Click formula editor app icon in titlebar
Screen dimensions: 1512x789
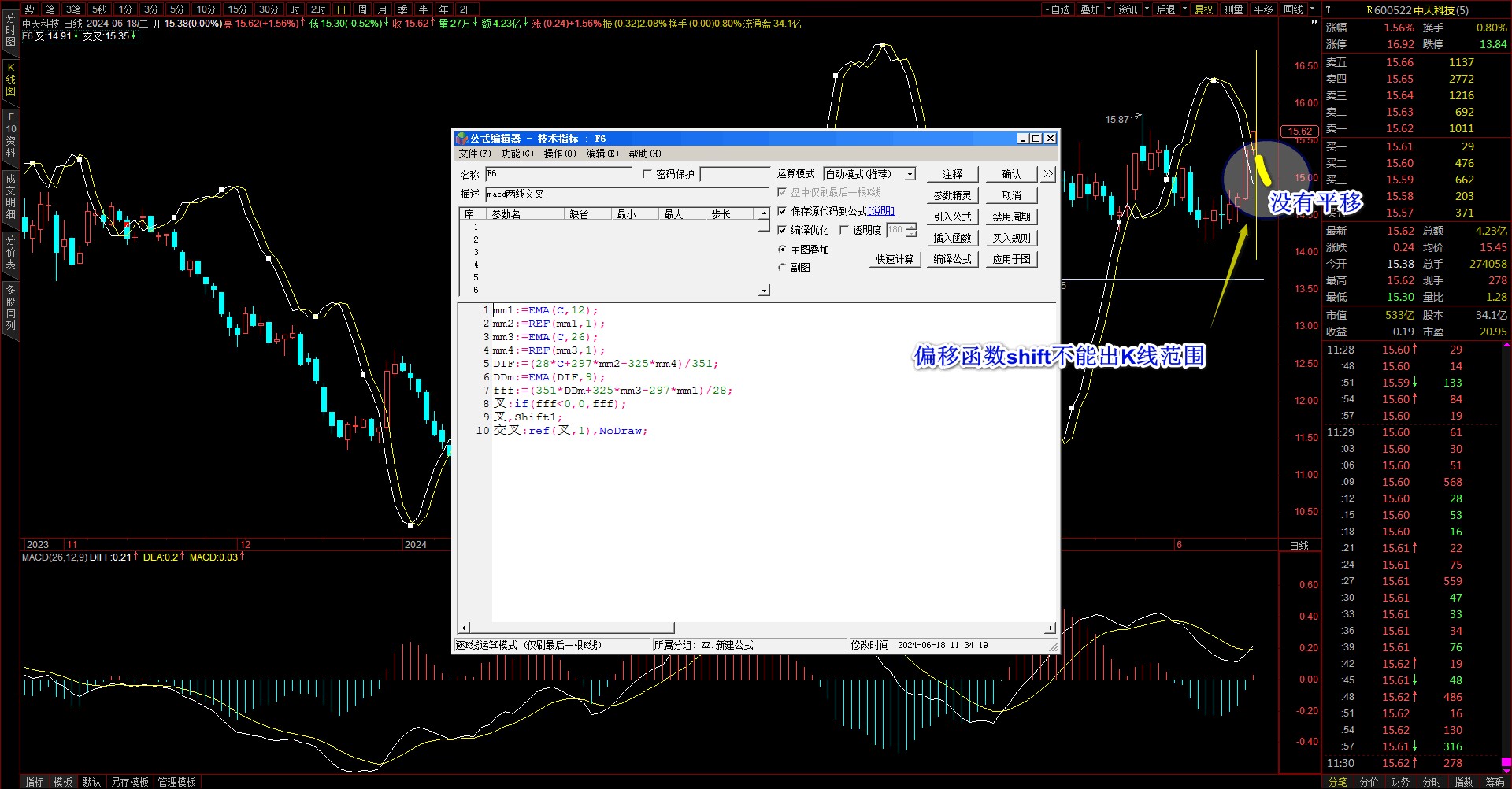point(462,139)
